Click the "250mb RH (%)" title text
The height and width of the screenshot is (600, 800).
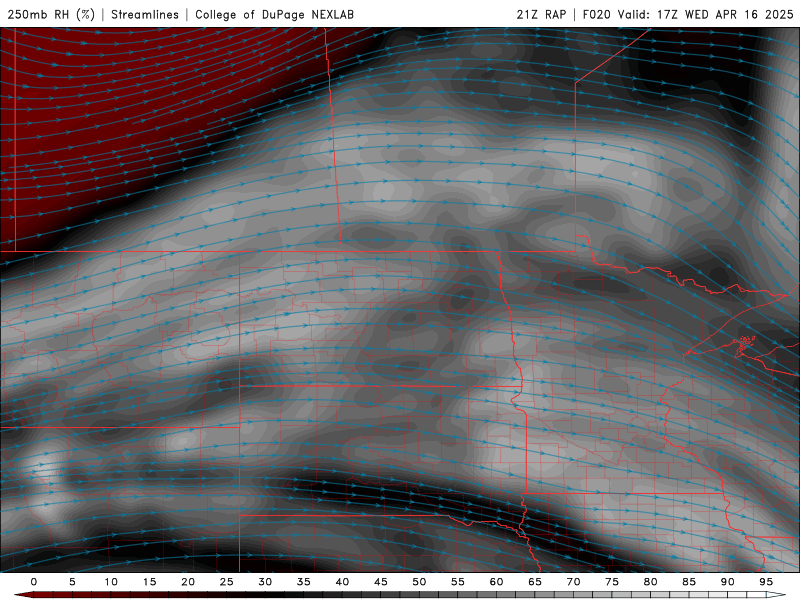coord(51,14)
